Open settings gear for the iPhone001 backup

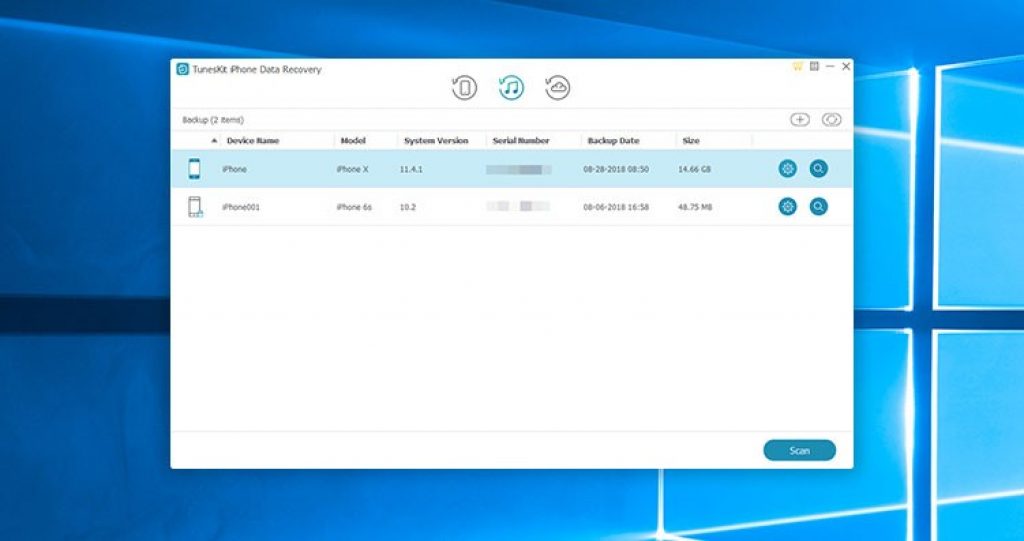click(x=788, y=207)
